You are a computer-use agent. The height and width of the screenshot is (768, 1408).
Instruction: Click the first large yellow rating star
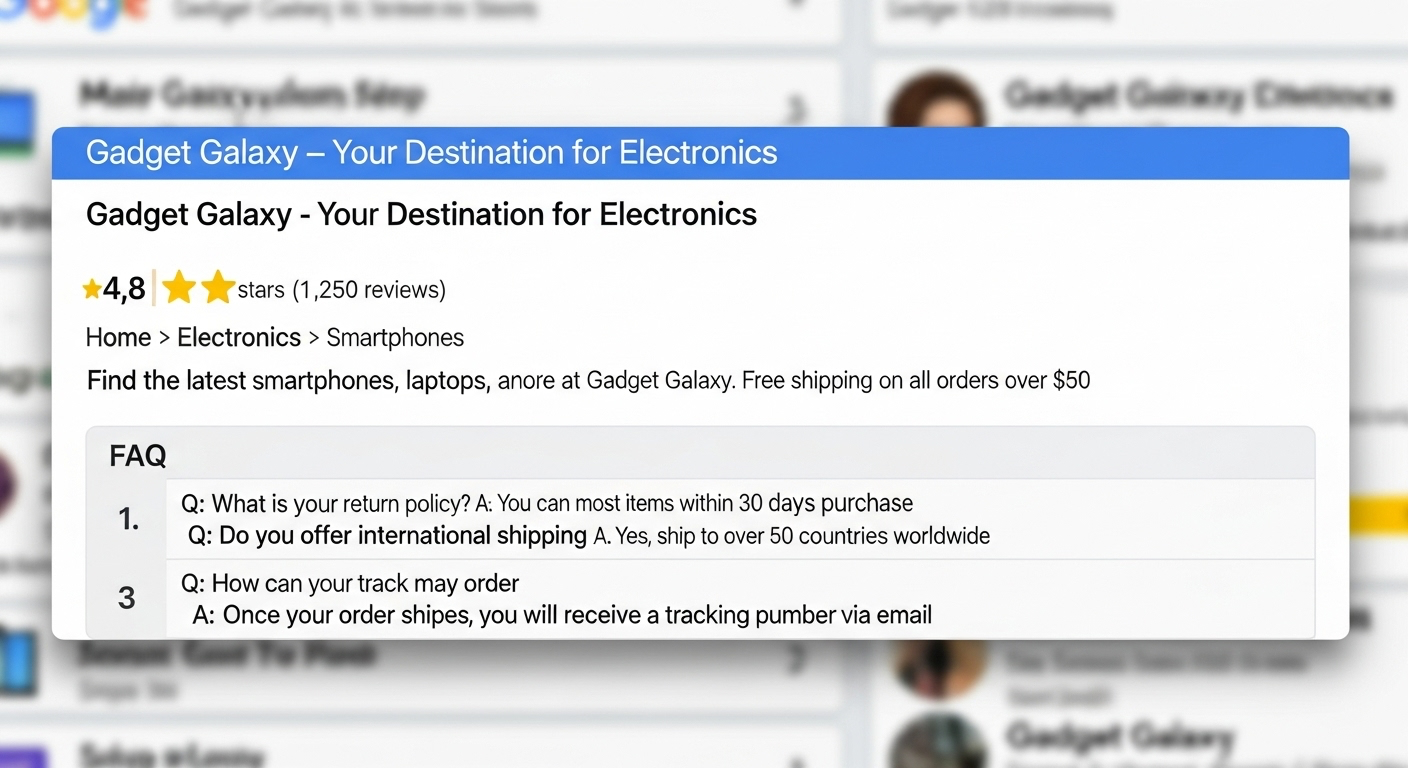(x=179, y=288)
